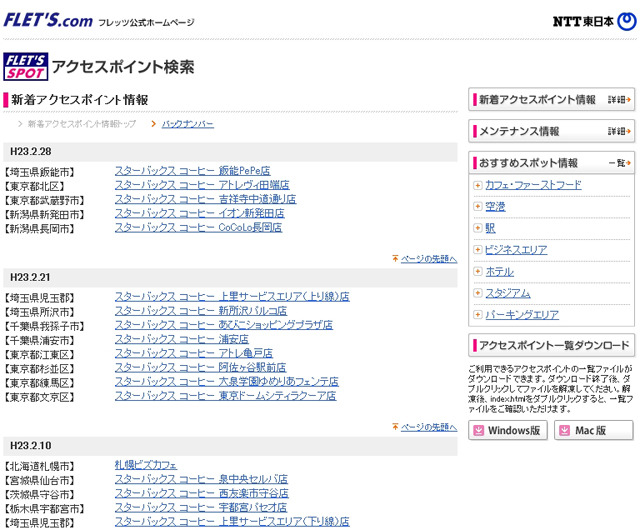Open スターバックス CoCoLo長岡店 link
The image size is (640, 530).
[x=198, y=227]
